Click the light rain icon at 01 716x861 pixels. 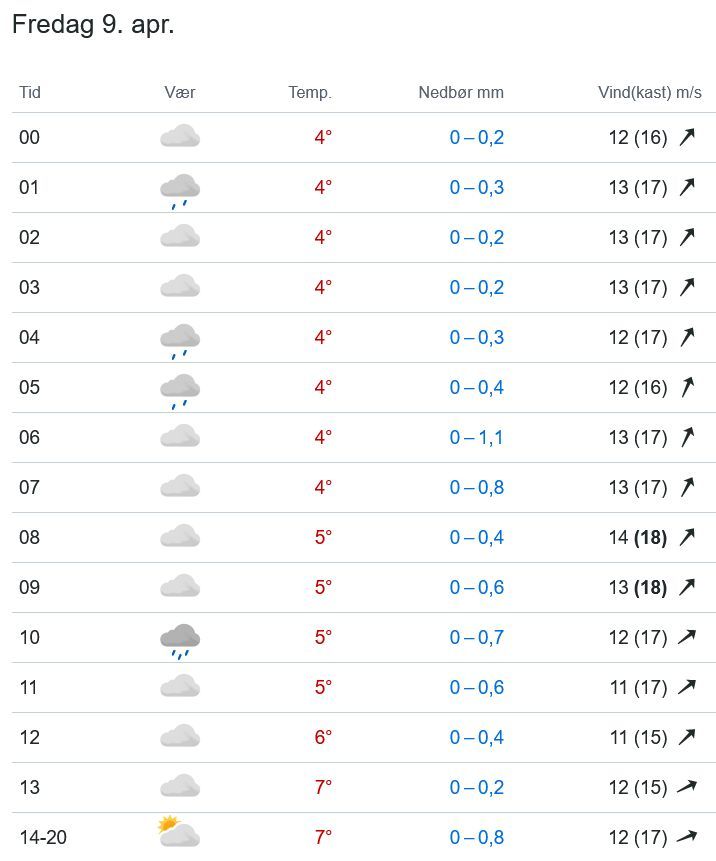tap(180, 191)
